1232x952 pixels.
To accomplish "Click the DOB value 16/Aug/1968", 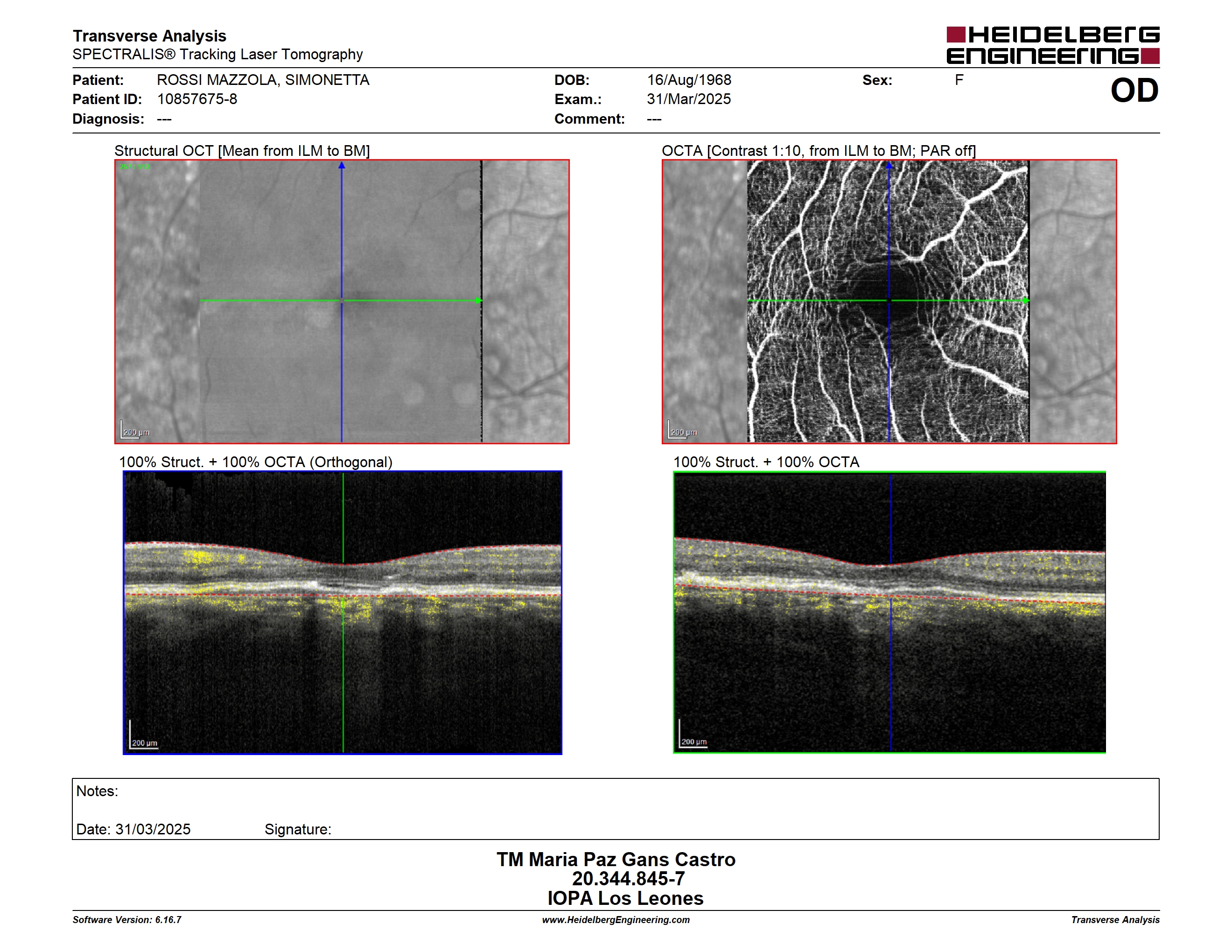I will click(689, 80).
